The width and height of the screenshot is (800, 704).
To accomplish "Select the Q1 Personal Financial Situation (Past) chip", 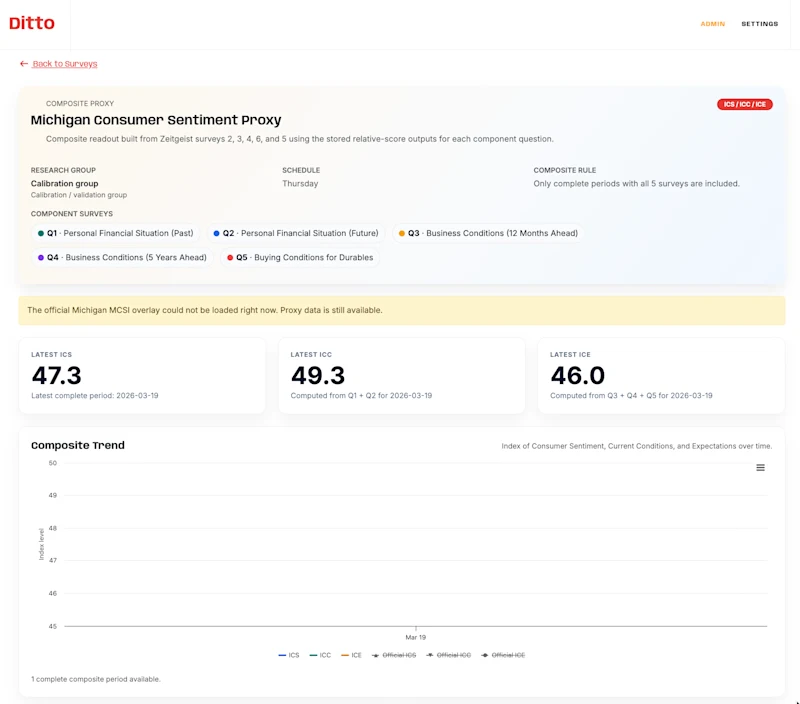I will point(115,233).
